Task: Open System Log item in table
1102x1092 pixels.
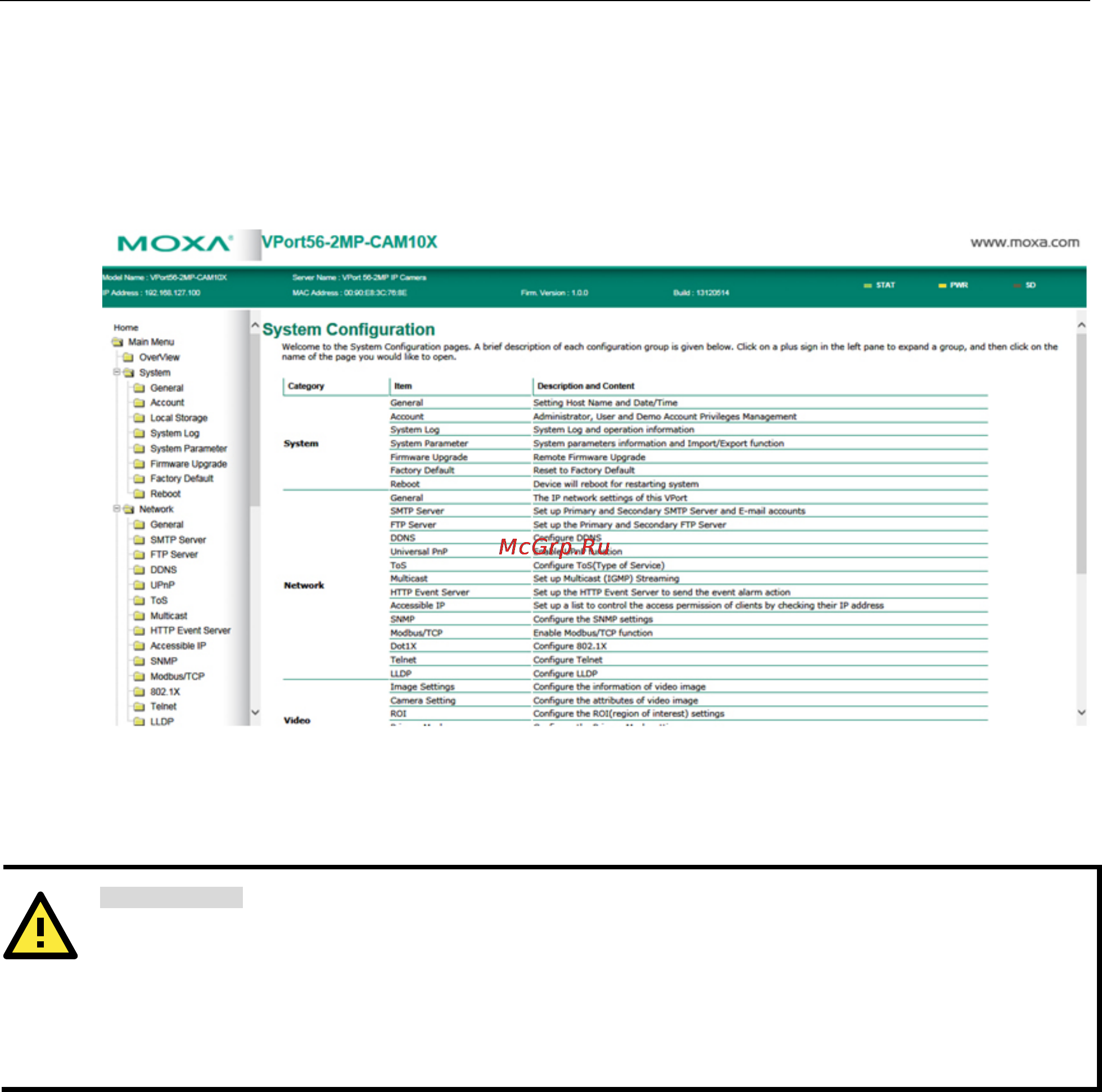Action: [x=415, y=430]
